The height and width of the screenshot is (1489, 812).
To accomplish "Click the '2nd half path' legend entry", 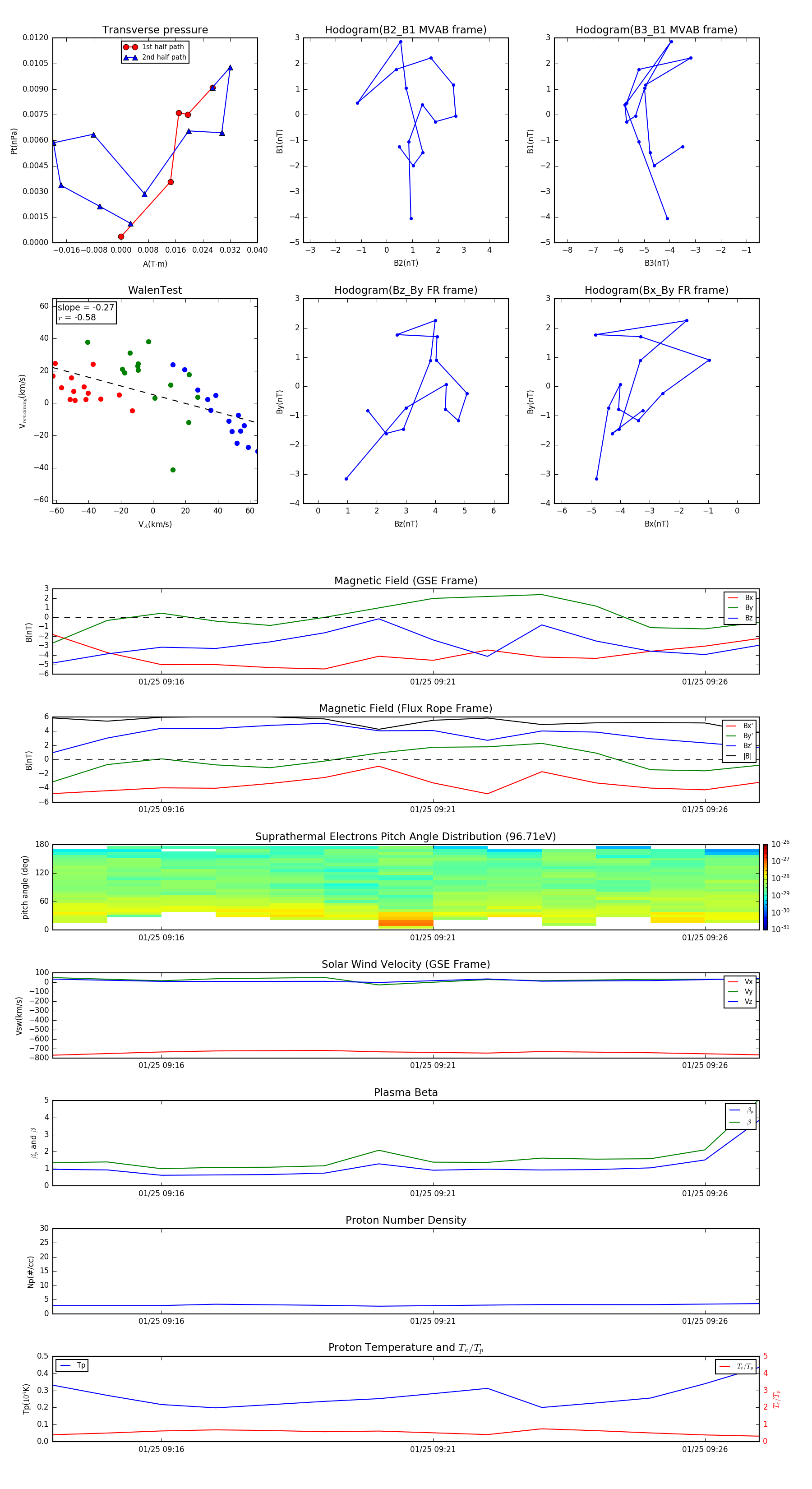I will pyautogui.click(x=154, y=57).
